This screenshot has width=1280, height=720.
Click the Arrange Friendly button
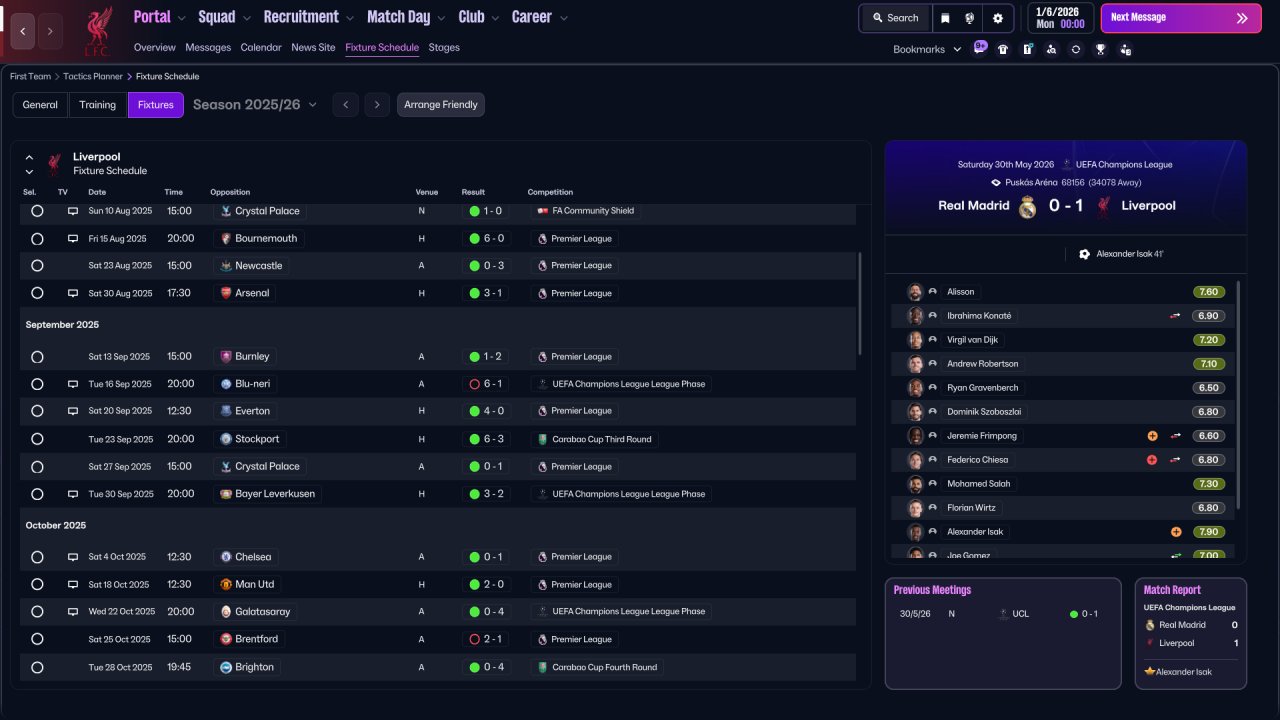click(441, 105)
